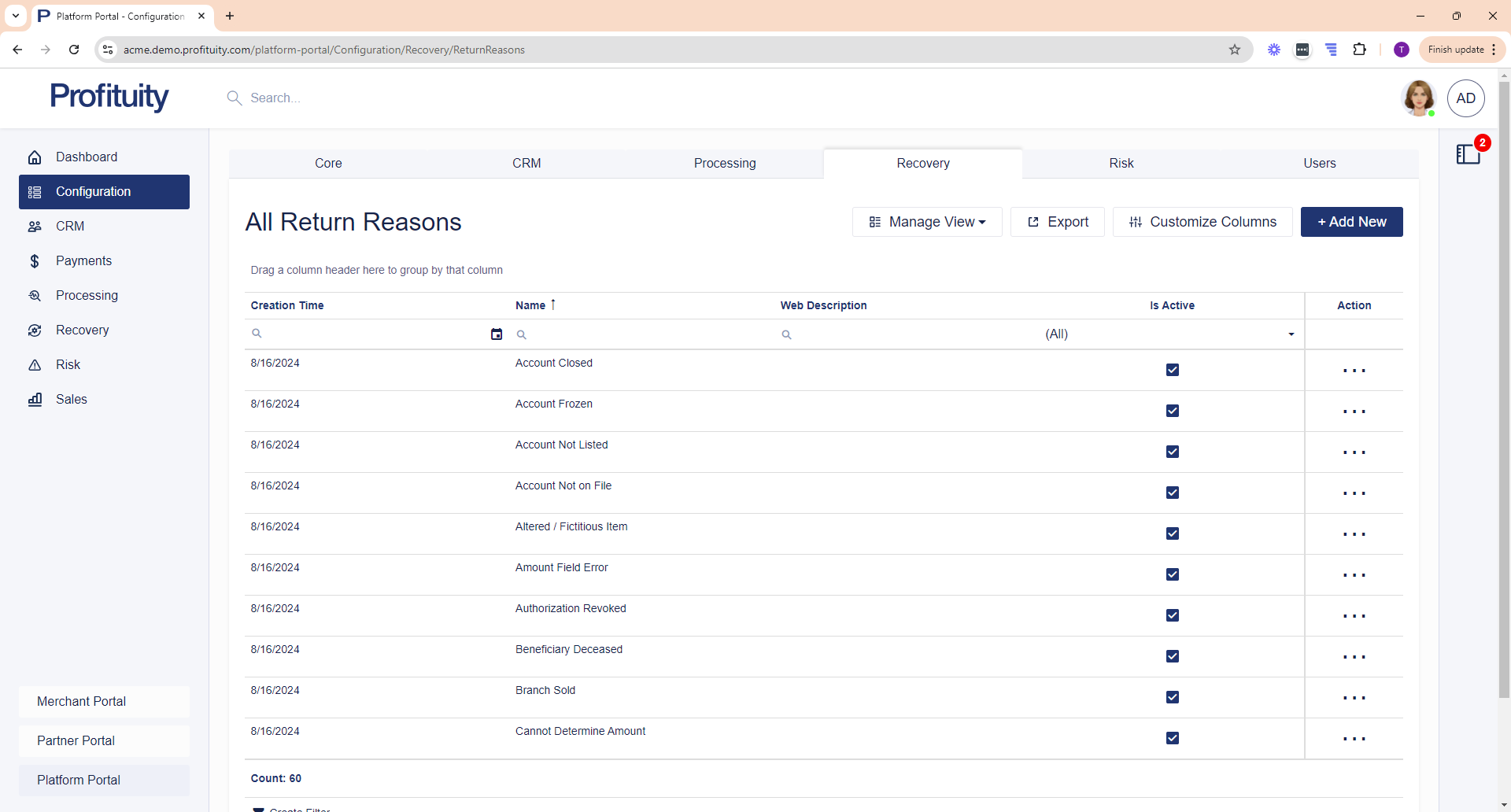The image size is (1511, 812).
Task: Toggle Is Active checkbox for Branch Sold
Action: tap(1173, 697)
